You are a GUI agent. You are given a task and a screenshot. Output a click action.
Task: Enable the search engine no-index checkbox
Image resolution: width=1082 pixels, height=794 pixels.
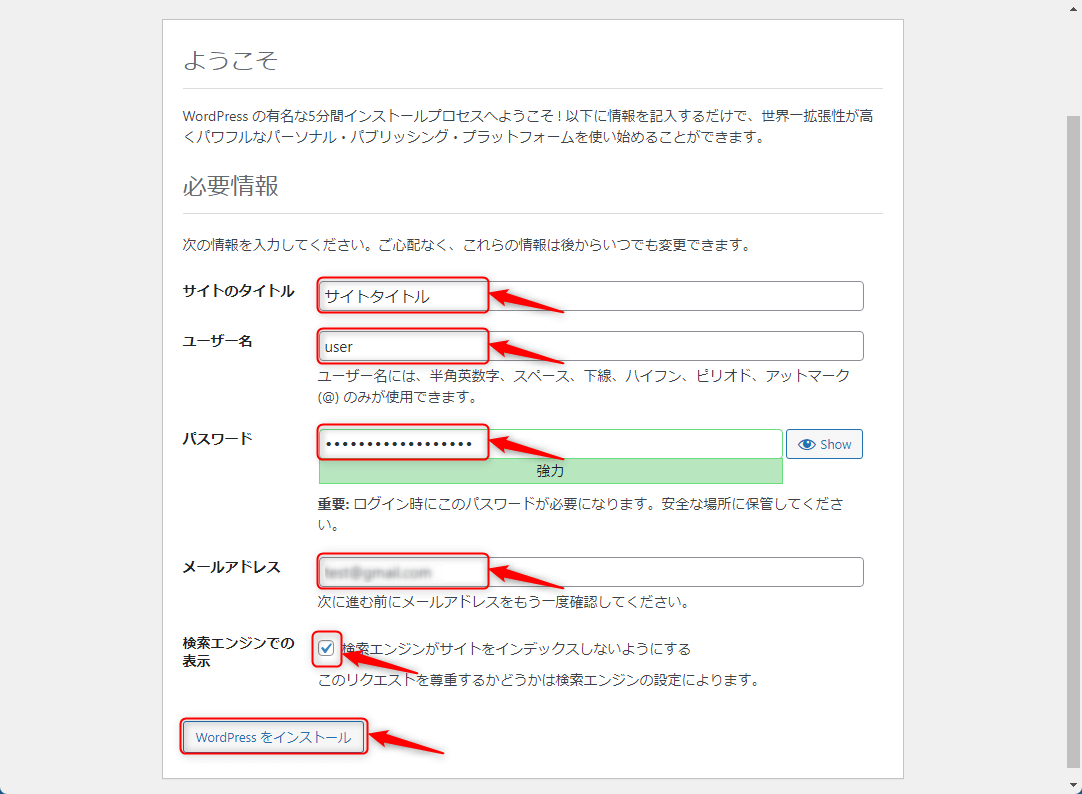point(327,649)
